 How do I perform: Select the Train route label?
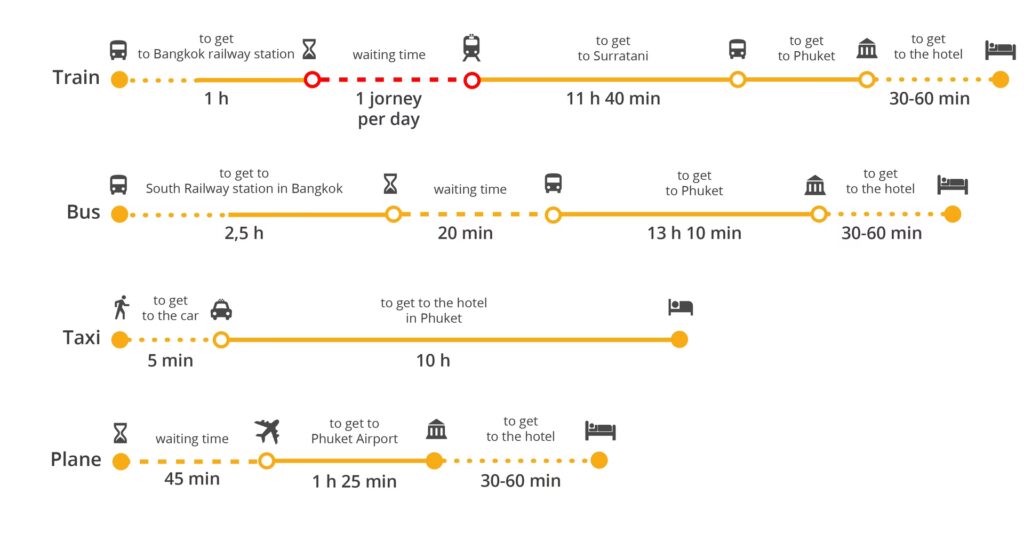coord(76,77)
